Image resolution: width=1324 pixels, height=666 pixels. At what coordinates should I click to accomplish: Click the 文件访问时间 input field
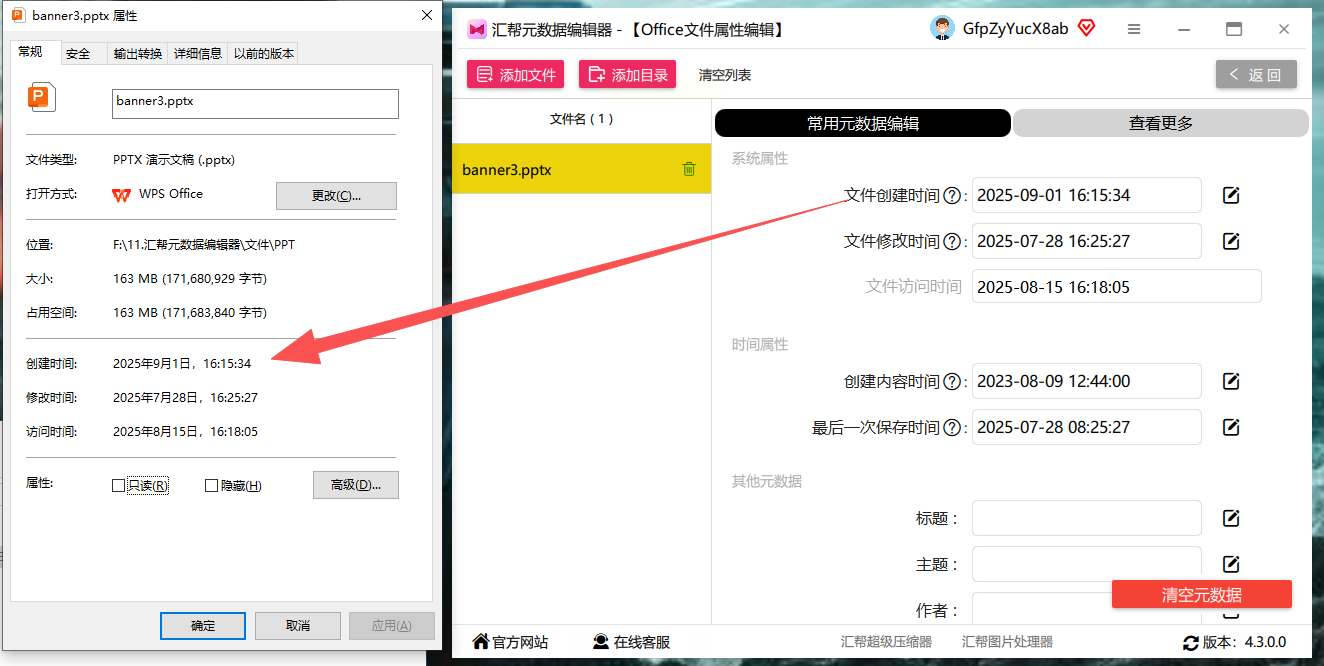pyautogui.click(x=1116, y=287)
